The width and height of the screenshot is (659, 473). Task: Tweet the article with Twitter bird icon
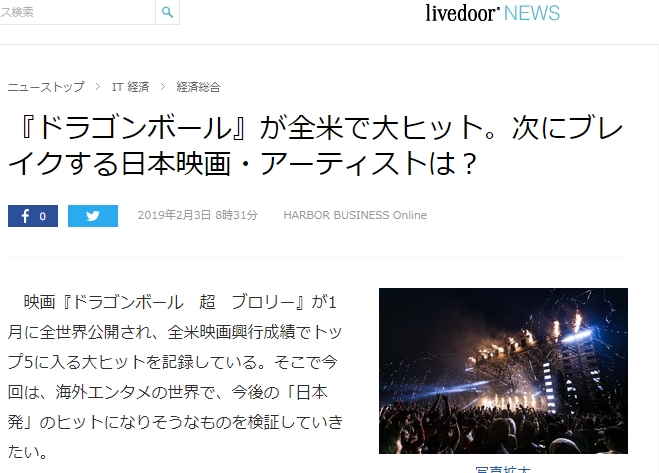(93, 216)
